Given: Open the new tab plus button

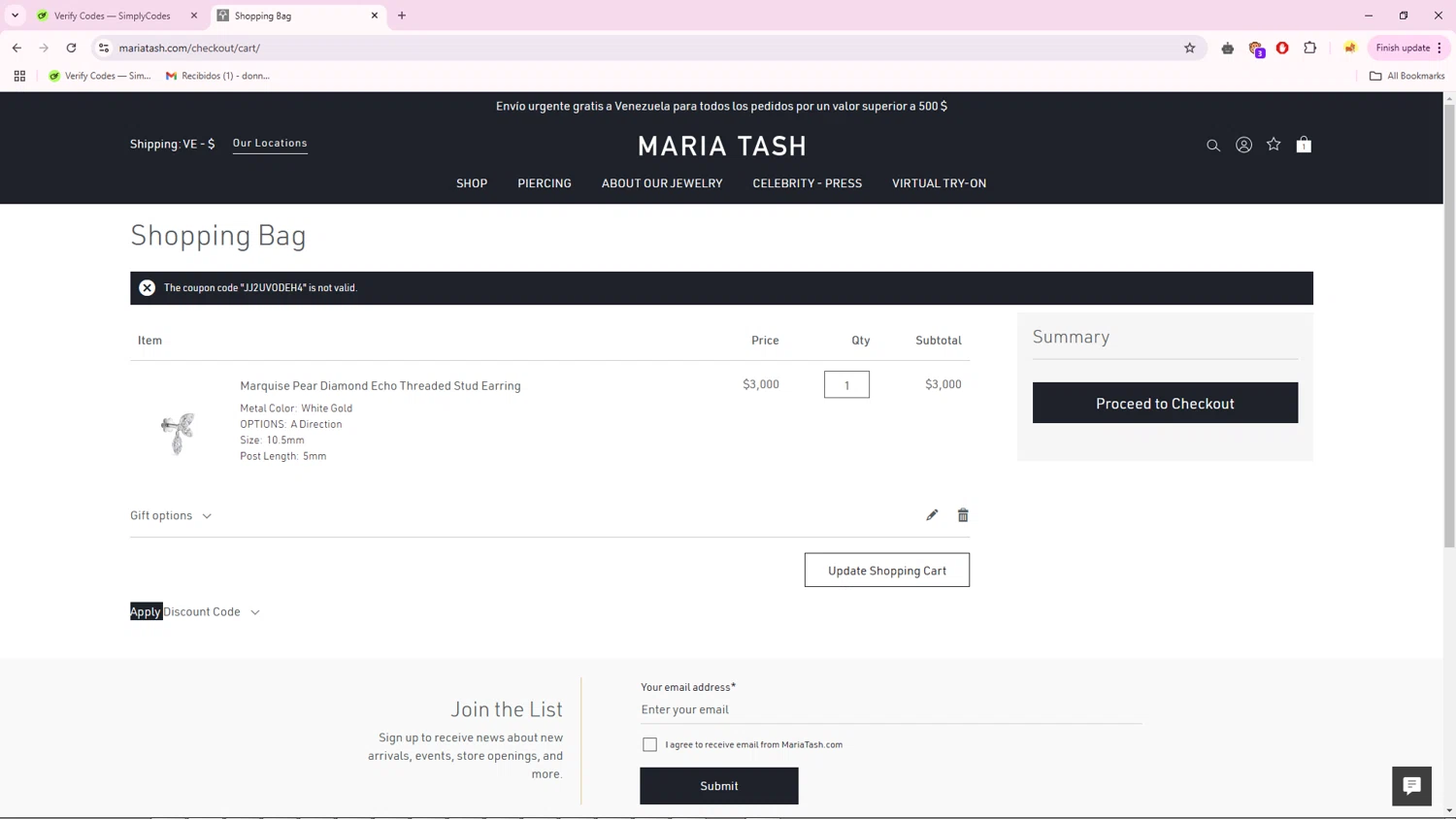Looking at the screenshot, I should click(402, 16).
